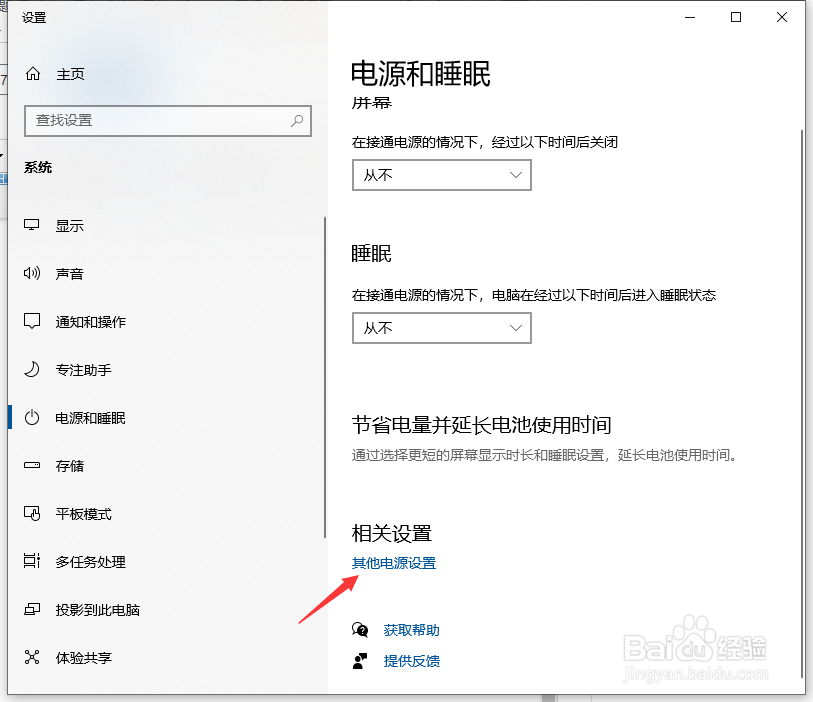The image size is (813, 702).
Task: Click the magnifier icon in search box
Action: pyautogui.click(x=297, y=121)
